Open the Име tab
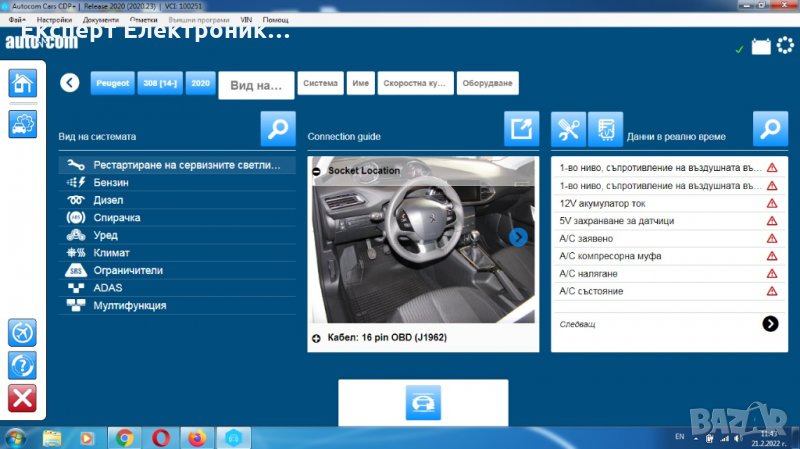Screen dimensions: 800x449 pyautogui.click(x=360, y=83)
